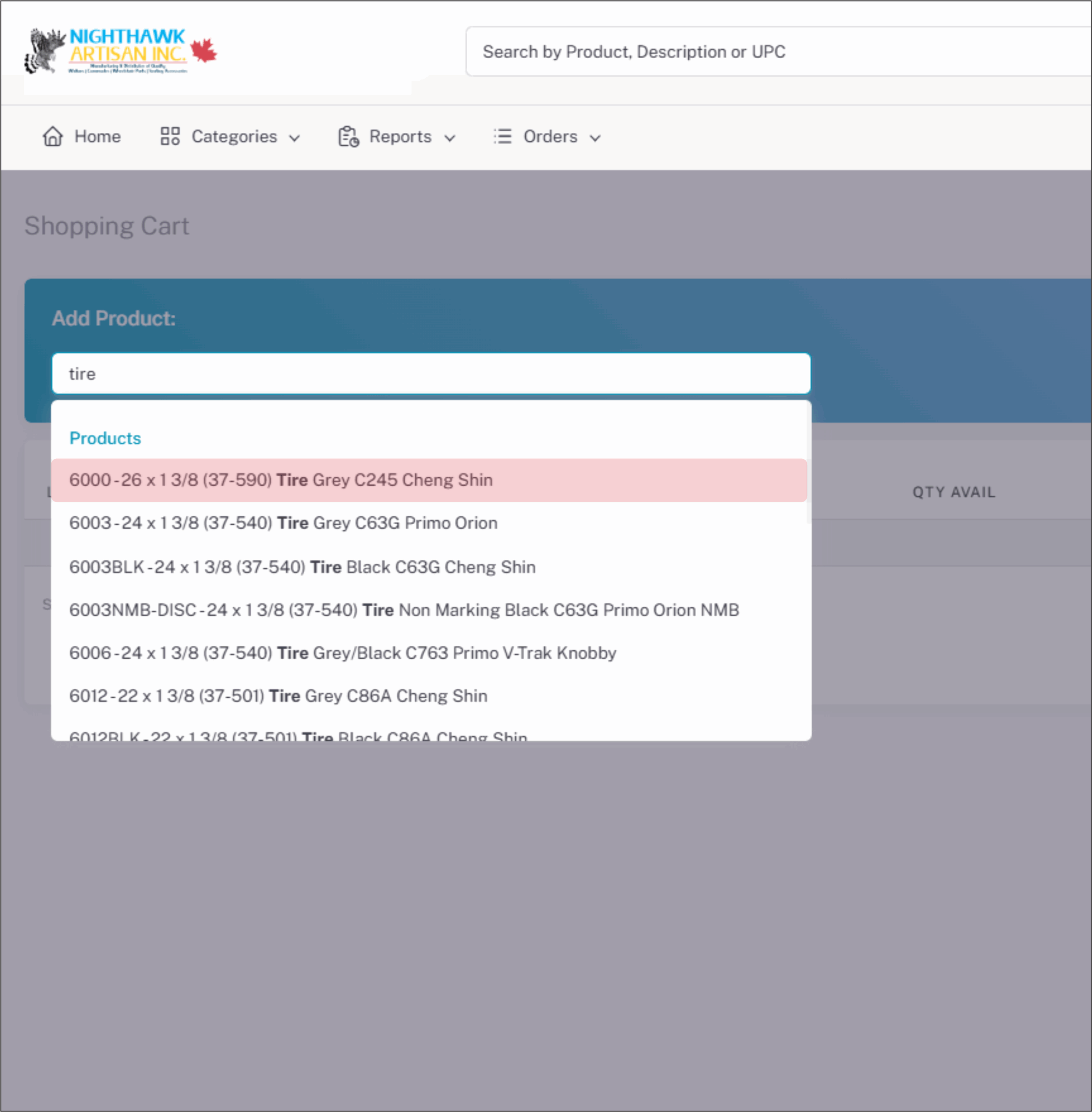
Task: Click the Categories grid icon
Action: click(170, 136)
